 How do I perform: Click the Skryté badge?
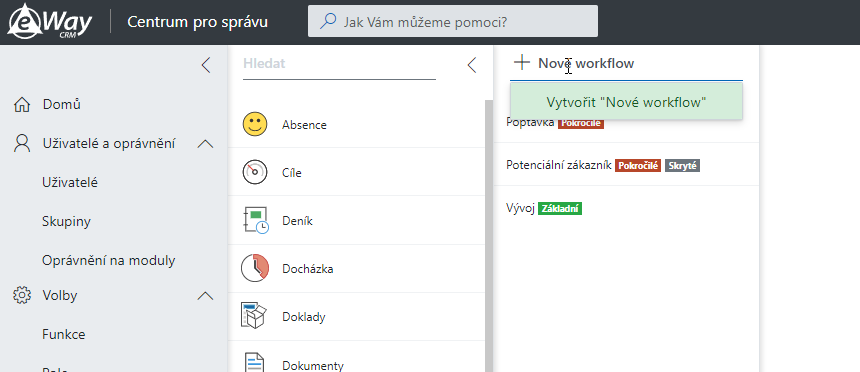(x=682, y=165)
